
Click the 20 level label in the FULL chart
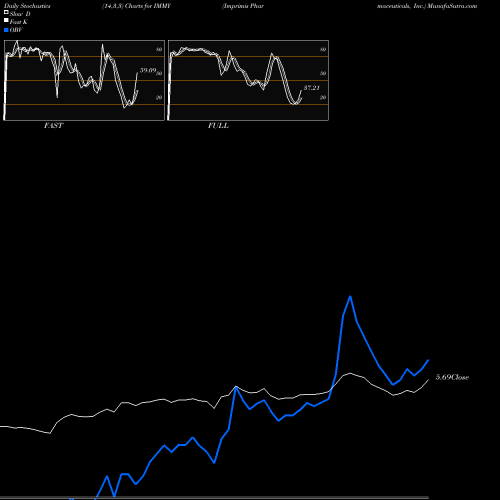point(323,97)
